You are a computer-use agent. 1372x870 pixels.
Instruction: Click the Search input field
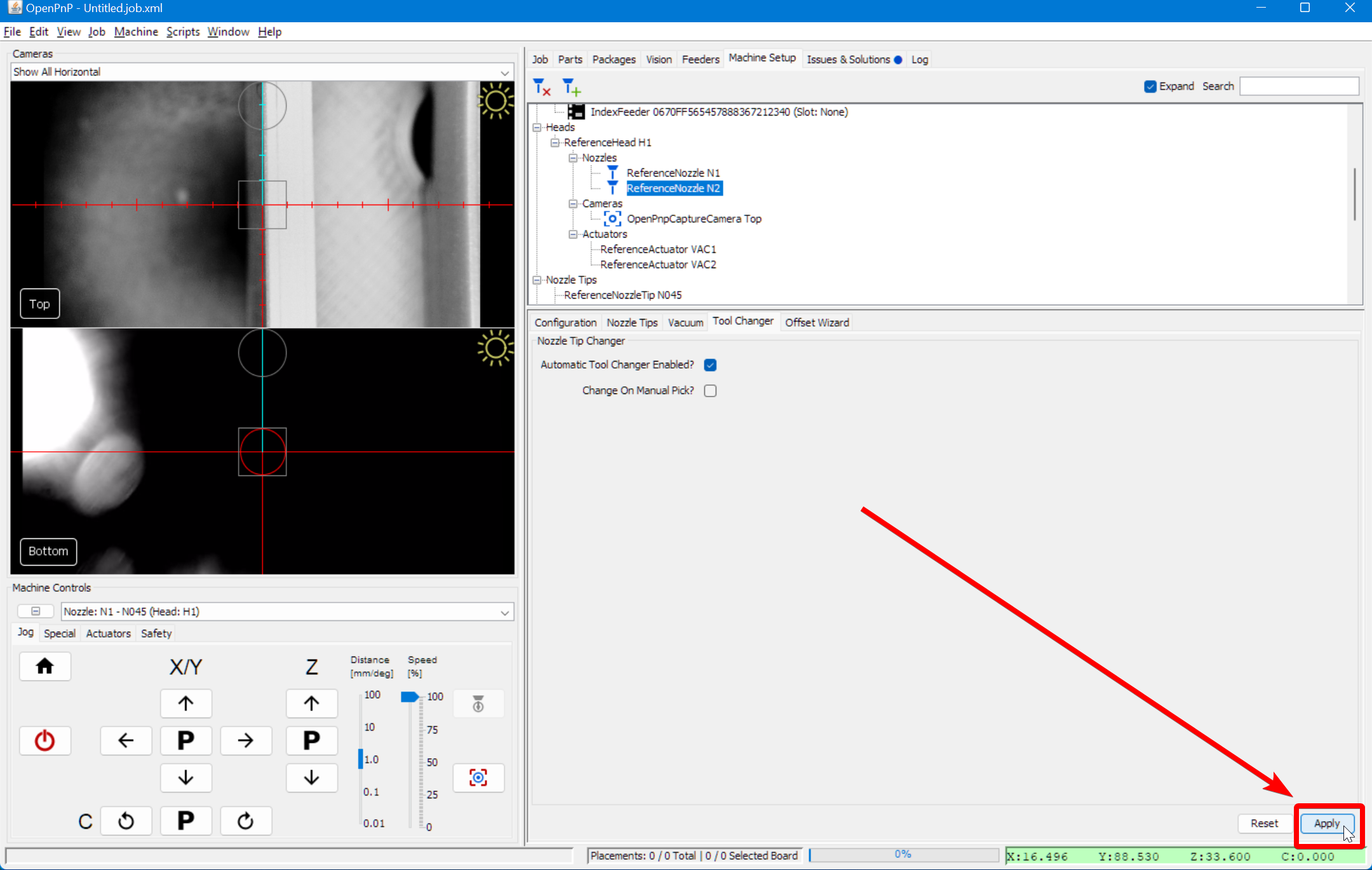pos(1299,86)
